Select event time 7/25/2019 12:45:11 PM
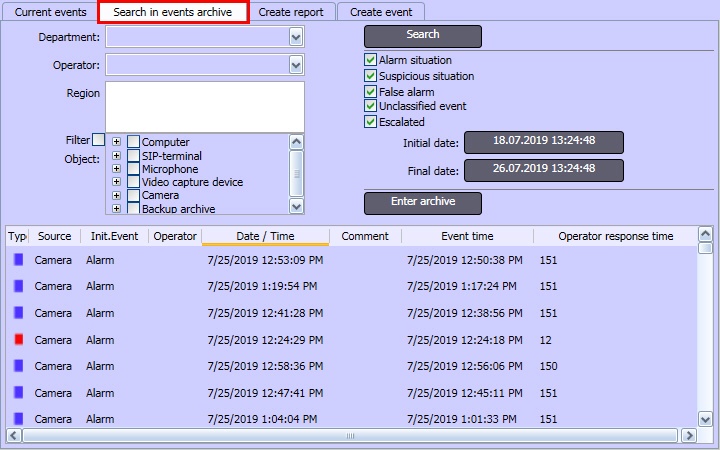This screenshot has height=450, width=720. point(464,393)
